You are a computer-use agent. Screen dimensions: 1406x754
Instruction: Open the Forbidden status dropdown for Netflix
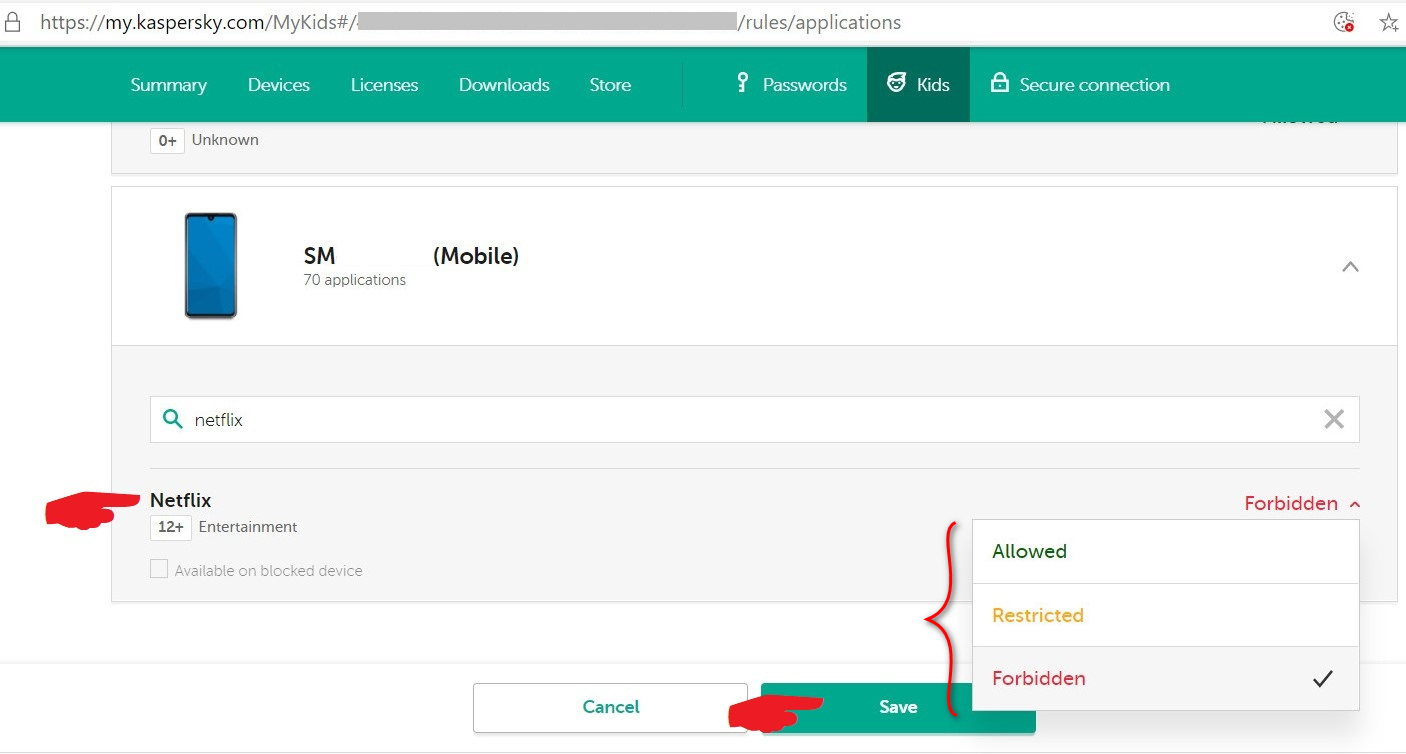[x=1301, y=504]
